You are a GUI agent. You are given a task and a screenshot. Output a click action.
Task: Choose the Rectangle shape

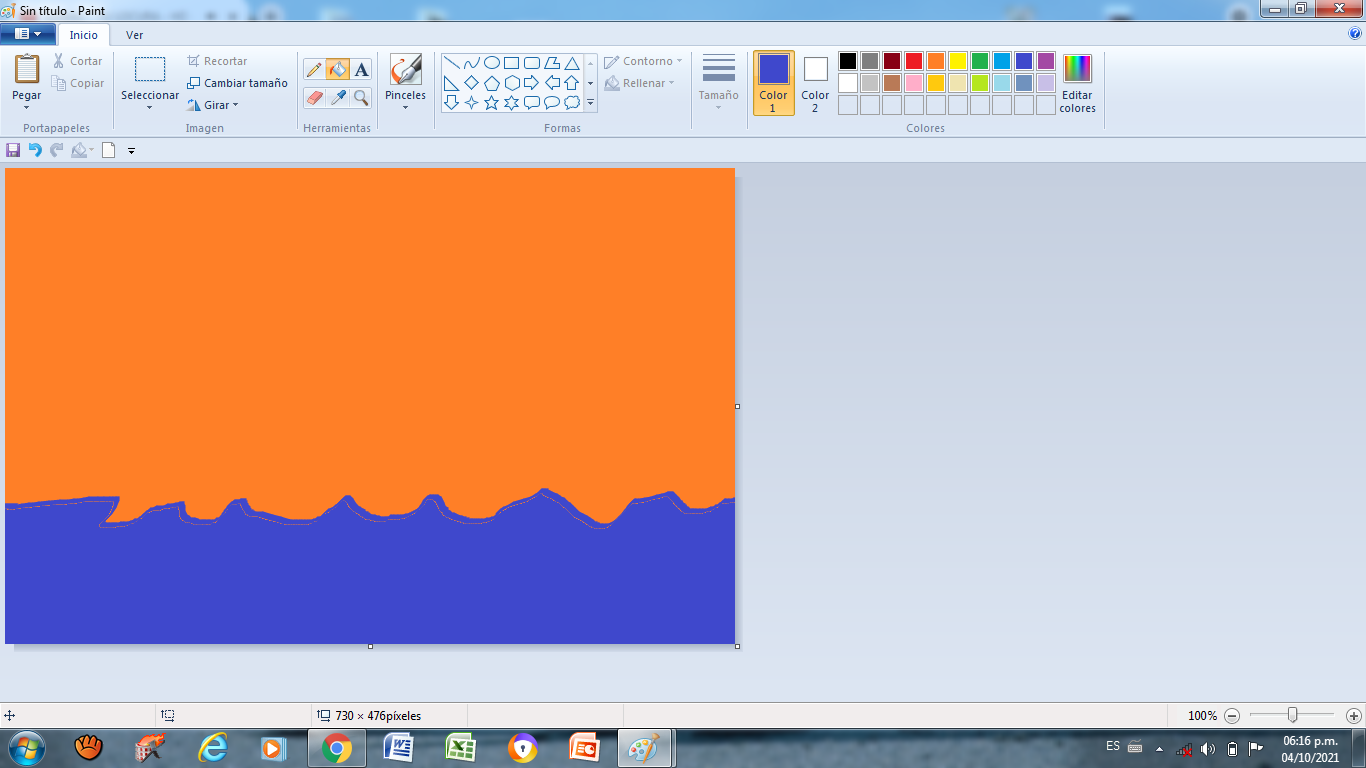512,62
